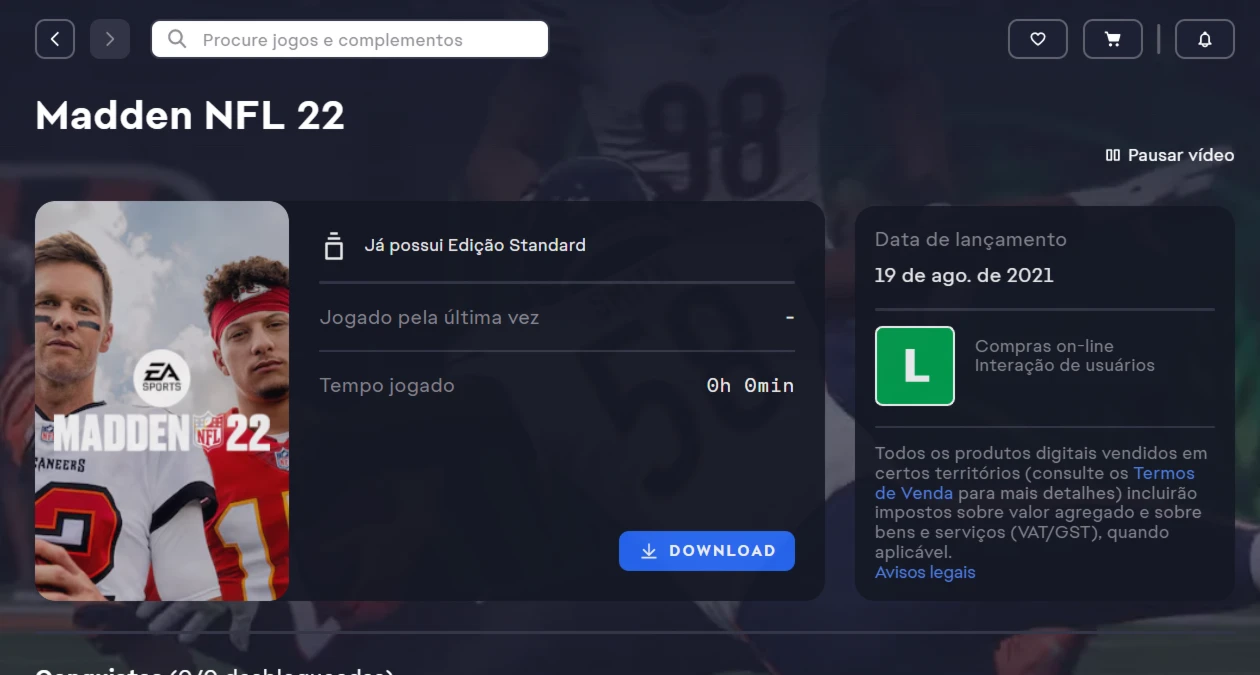Pause the background video
Screen dimensions: 1260x675
pos(1170,155)
